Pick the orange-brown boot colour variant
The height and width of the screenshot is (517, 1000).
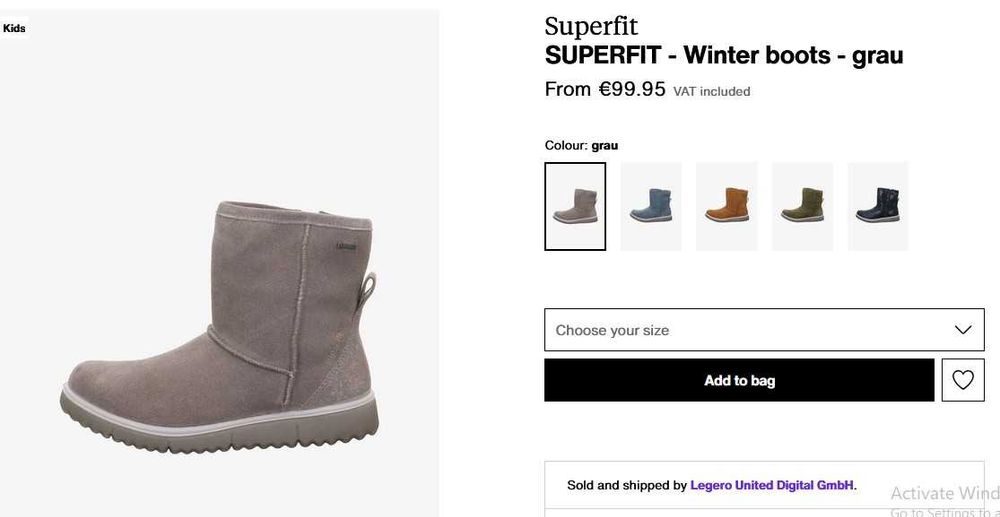(727, 206)
